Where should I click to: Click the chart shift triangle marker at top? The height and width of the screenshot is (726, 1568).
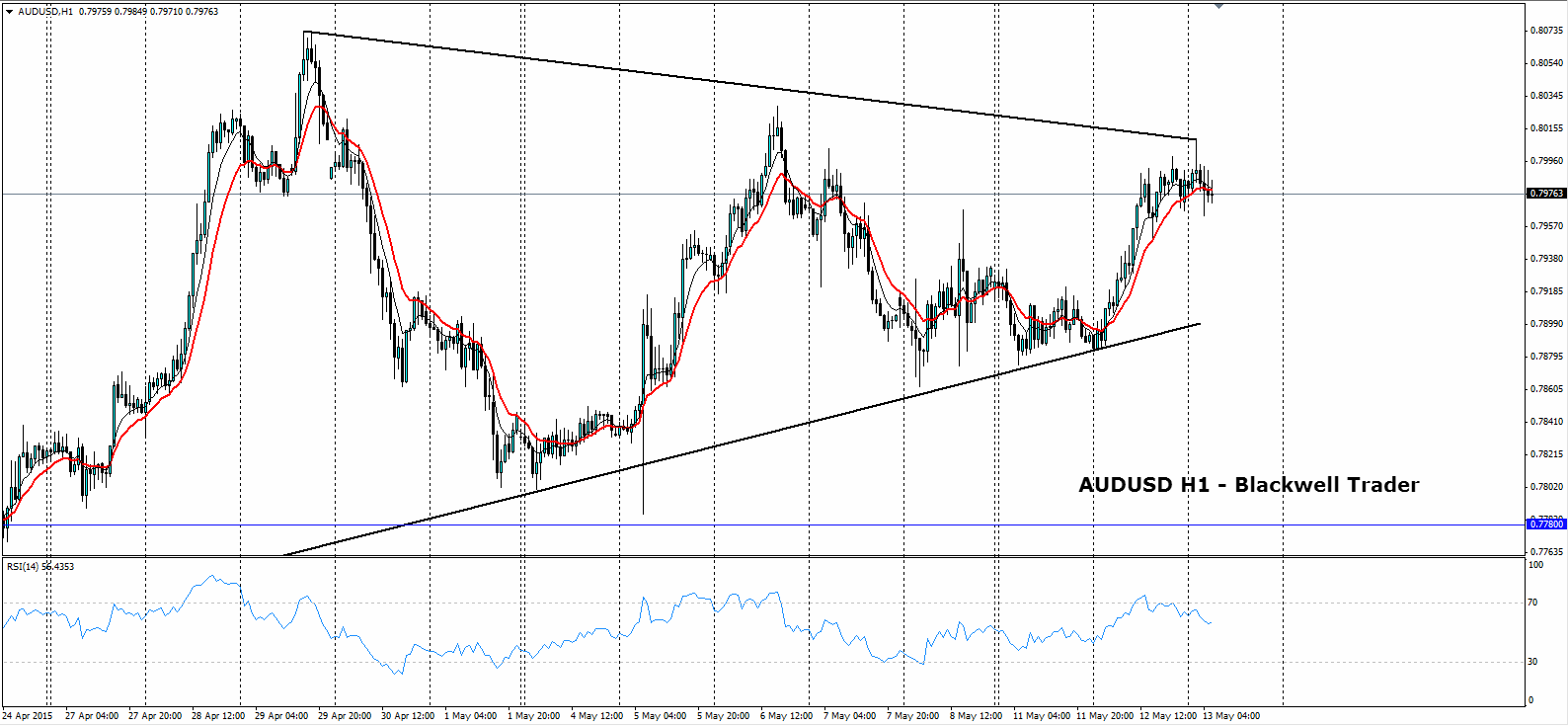(1218, 6)
